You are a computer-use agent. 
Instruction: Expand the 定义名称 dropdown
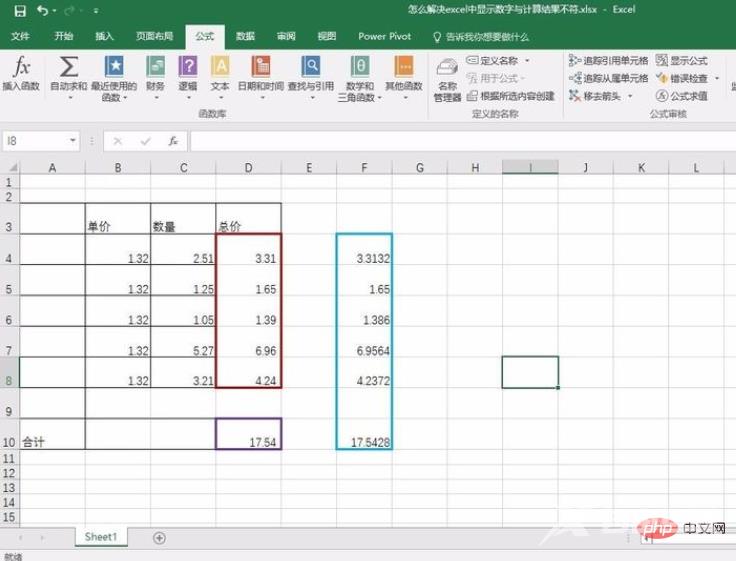(528, 61)
